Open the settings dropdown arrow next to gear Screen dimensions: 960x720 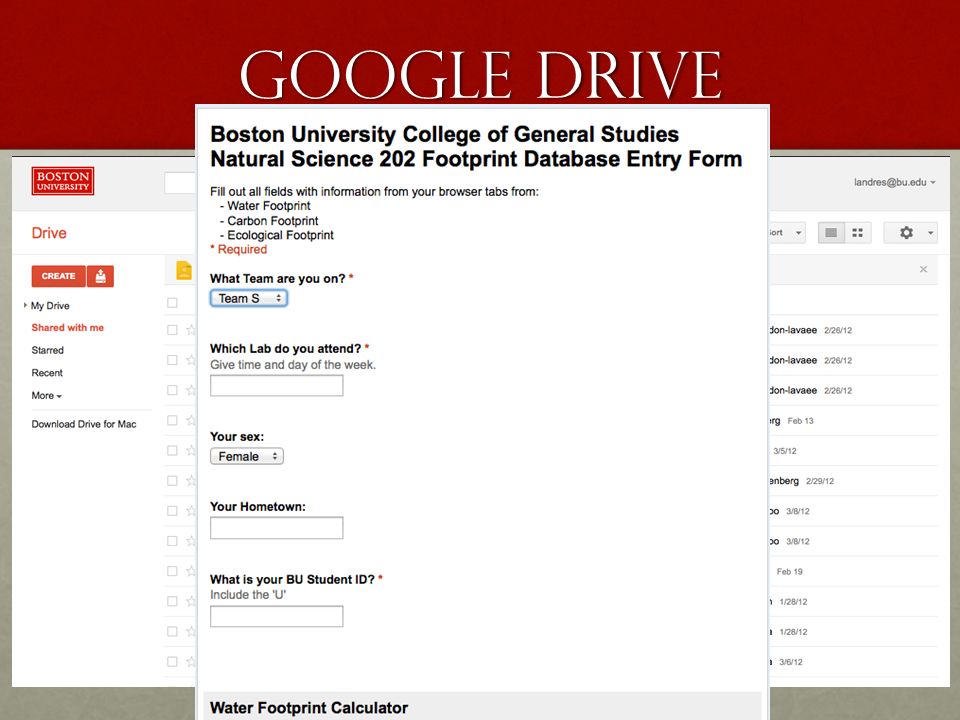coord(930,233)
